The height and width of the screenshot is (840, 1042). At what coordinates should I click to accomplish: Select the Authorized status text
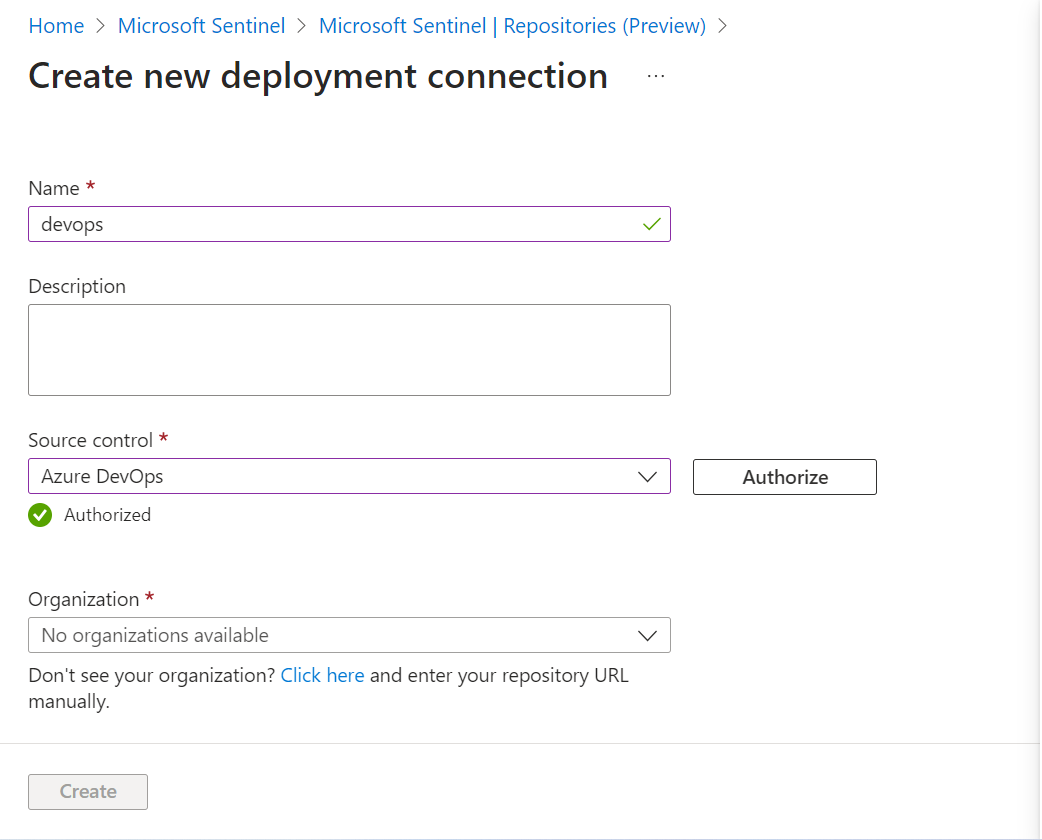tap(108, 515)
